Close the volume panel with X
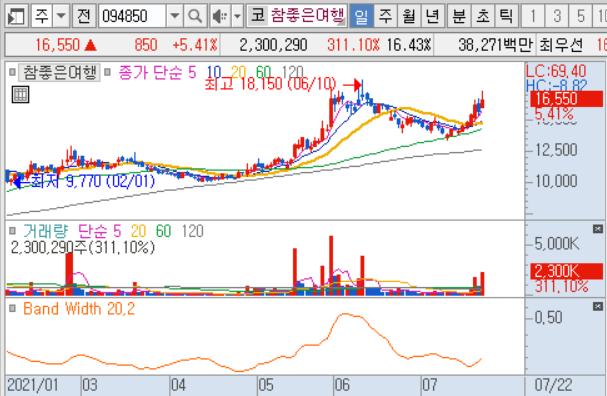Screen dimensions: 607x396 pyautogui.click(x=598, y=229)
